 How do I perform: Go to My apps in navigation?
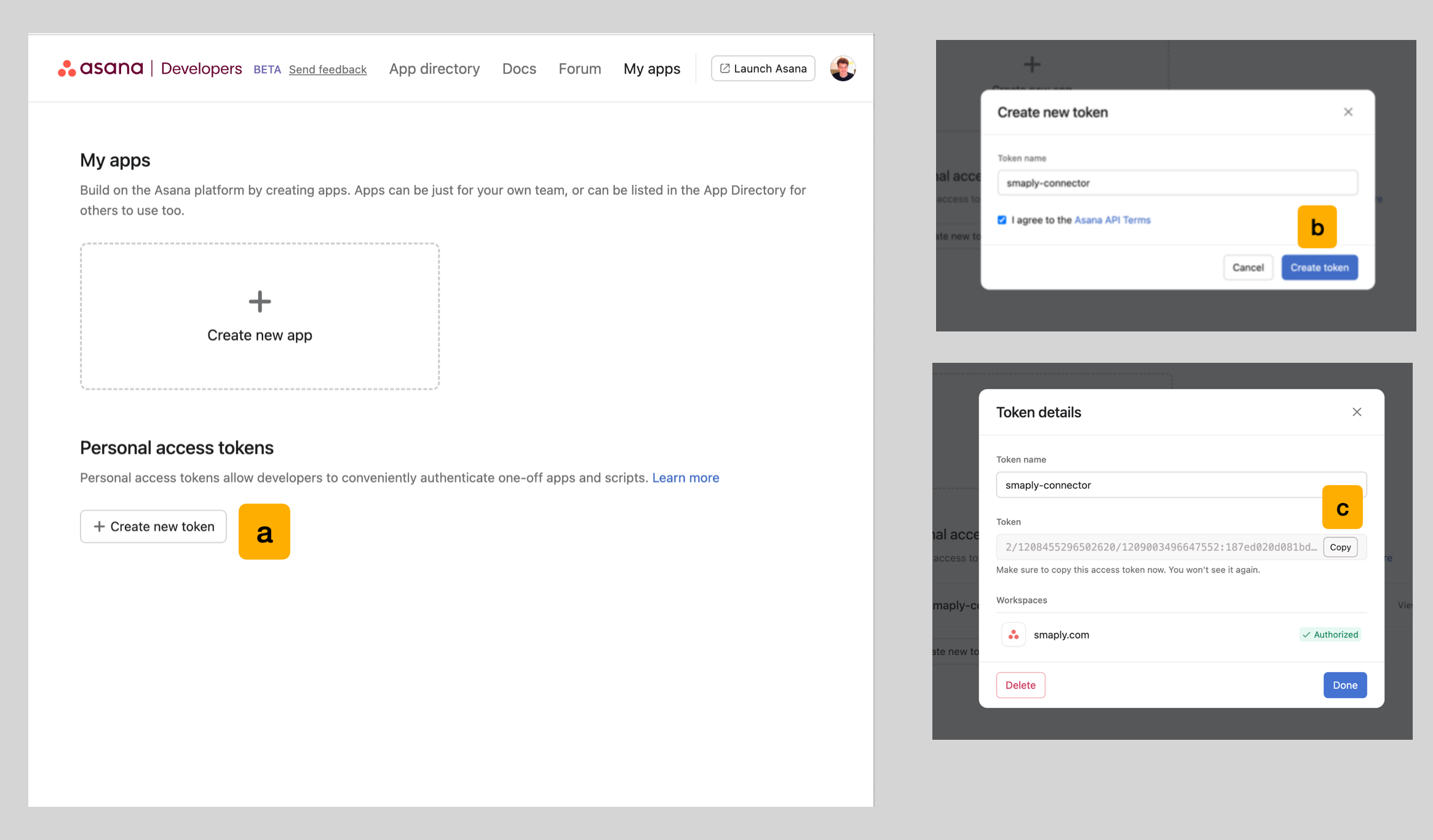[x=652, y=69]
